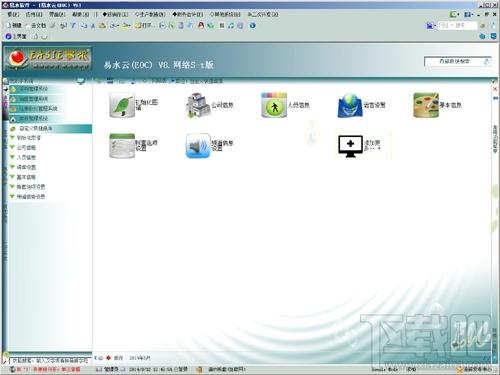Click the bottom-left quick search input field
Viewport: 500px width, 375px height.
(x=50, y=361)
